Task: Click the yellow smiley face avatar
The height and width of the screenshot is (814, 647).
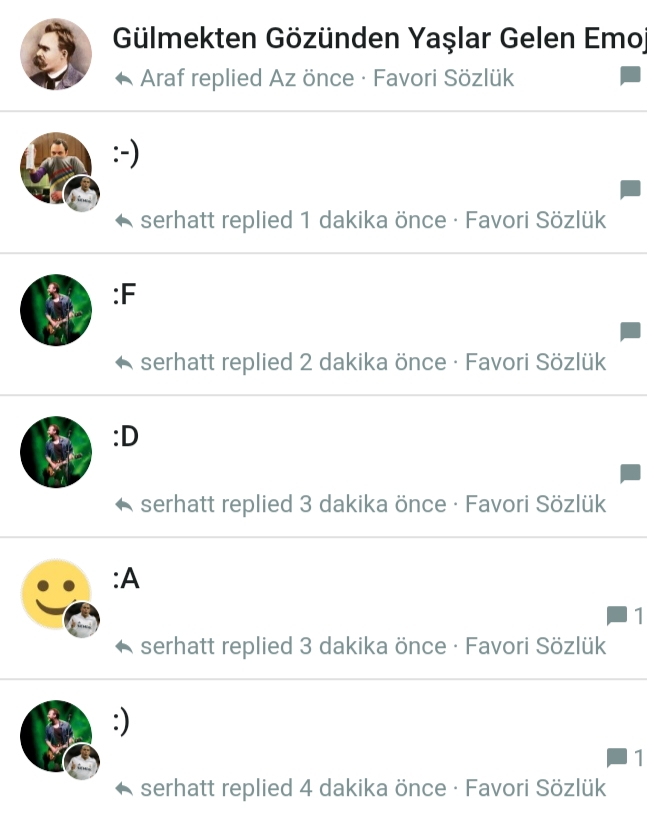Action: [x=52, y=592]
